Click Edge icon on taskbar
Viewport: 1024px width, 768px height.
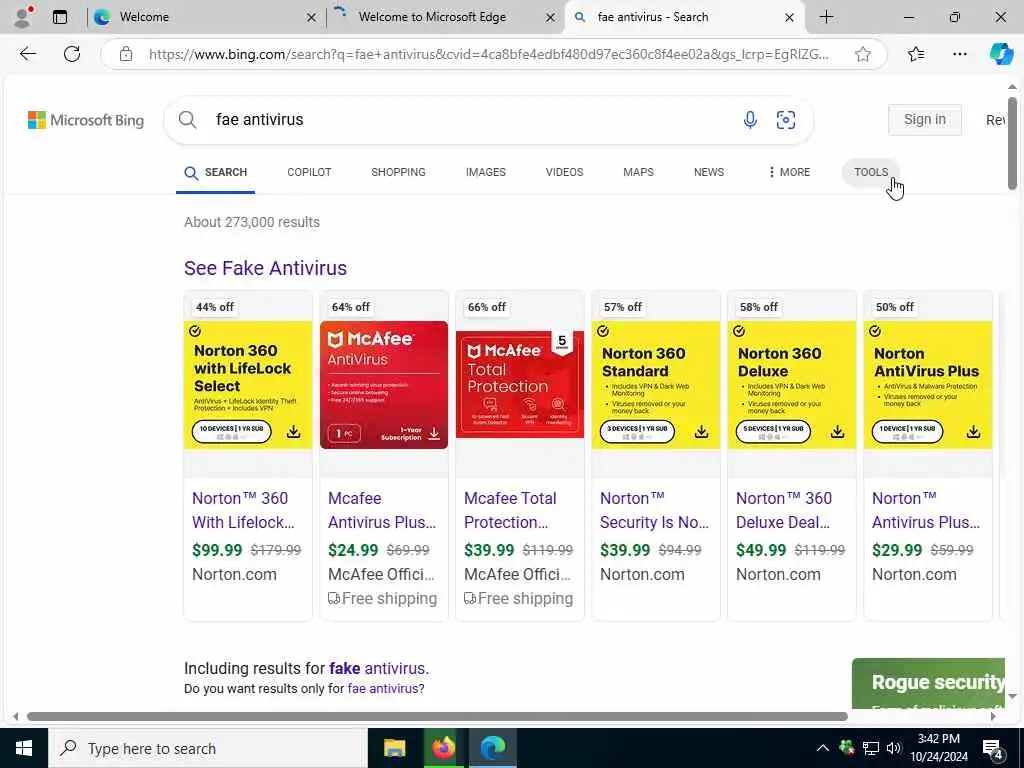(x=492, y=748)
